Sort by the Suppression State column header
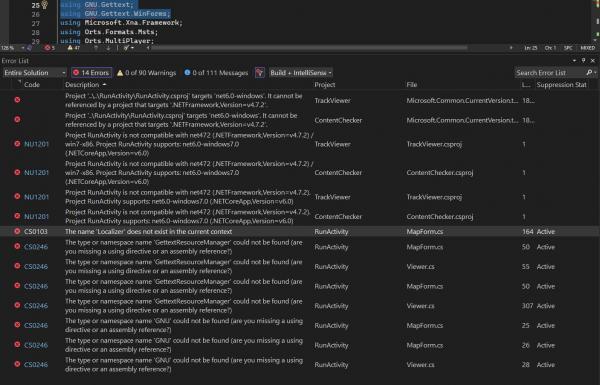Image resolution: width=600 pixels, height=385 pixels. [x=561, y=85]
